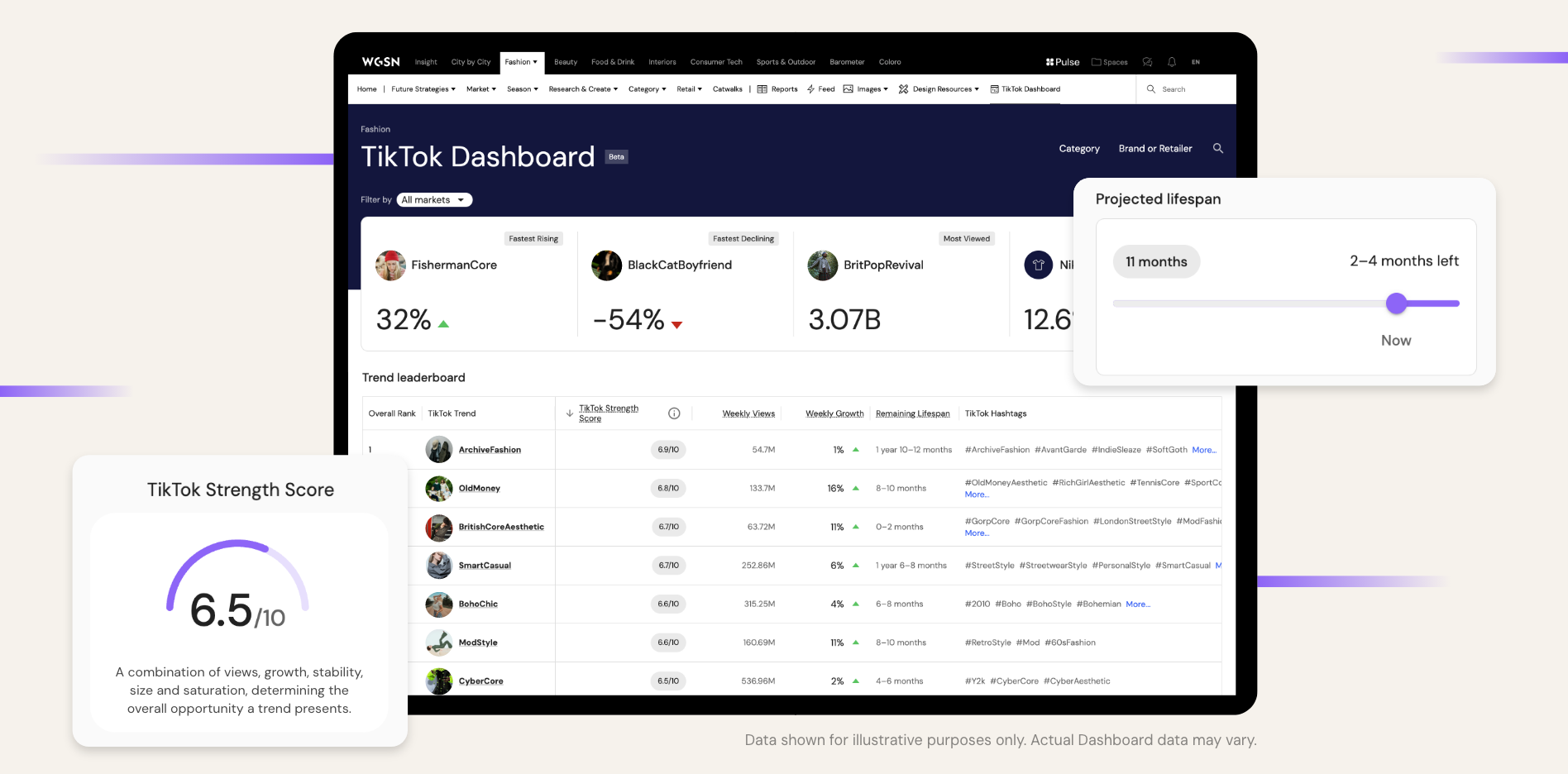The image size is (1568, 774).
Task: Click the WGSN logo
Action: 380,62
